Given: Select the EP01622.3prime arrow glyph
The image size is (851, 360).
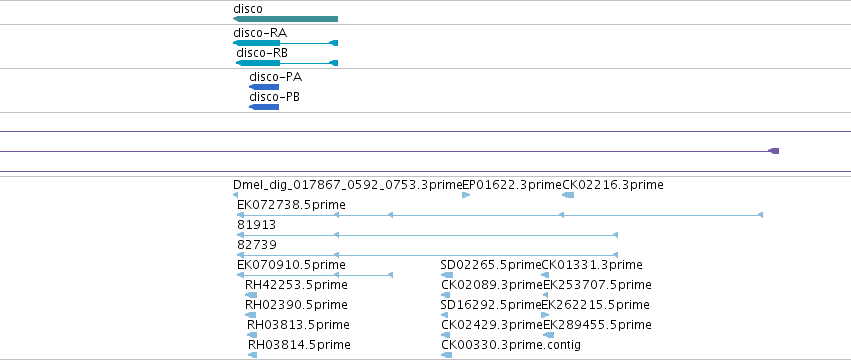Looking at the screenshot, I should [x=466, y=195].
